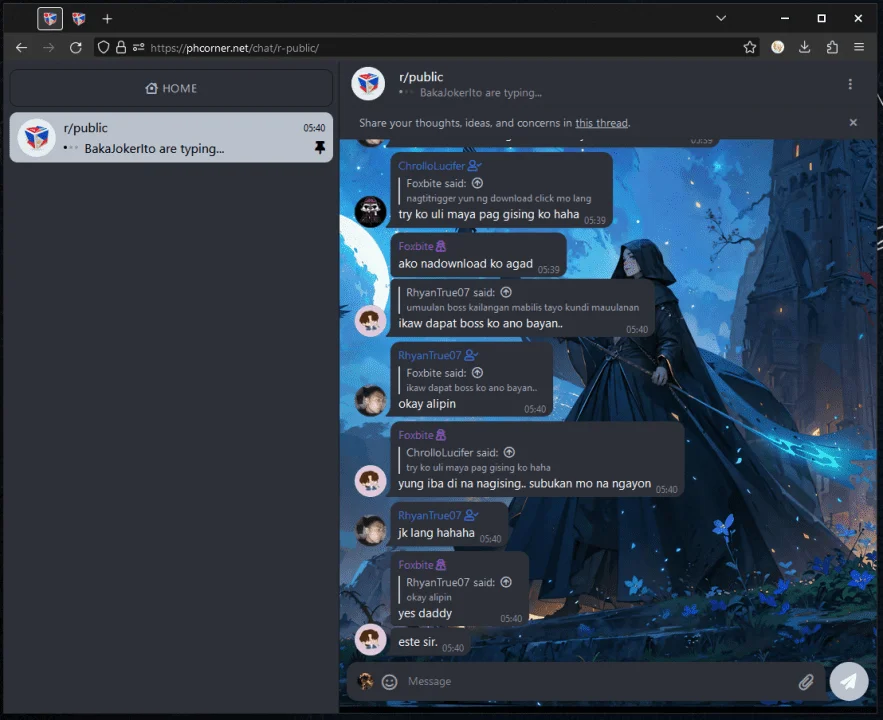Click the 'este sir.' message bubble

(x=430, y=643)
